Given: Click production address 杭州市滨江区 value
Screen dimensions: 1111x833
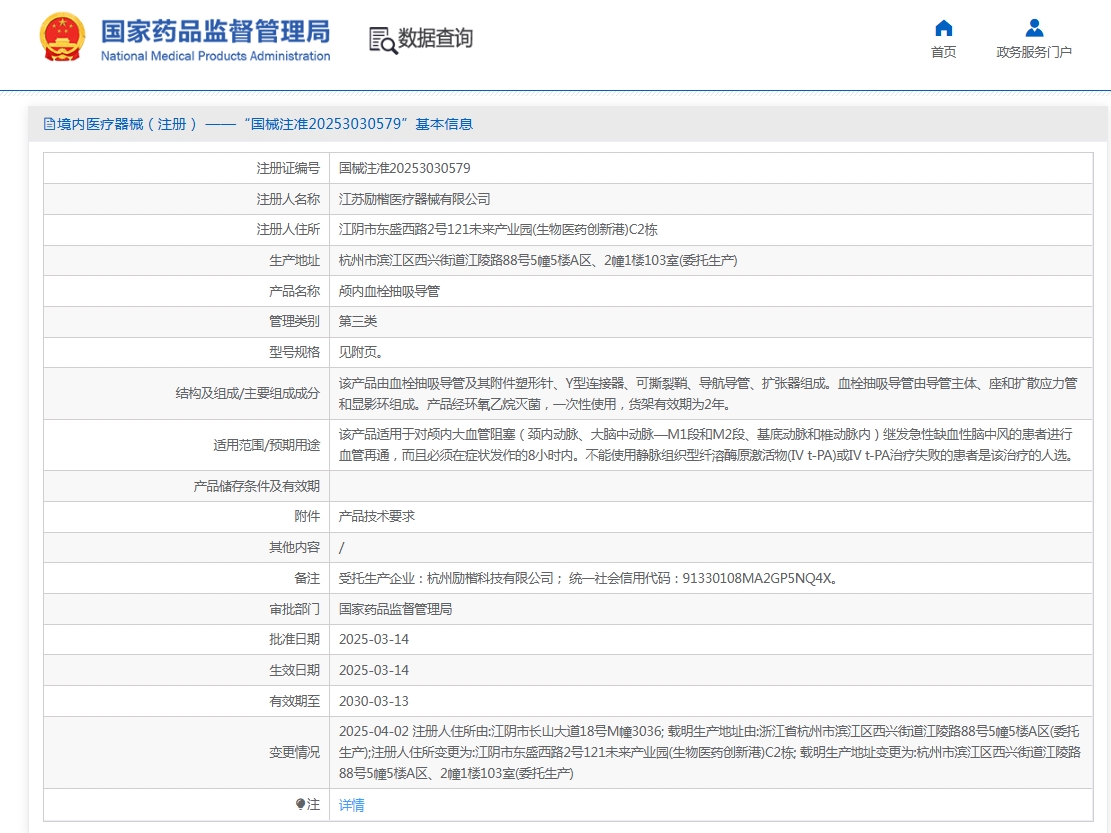Looking at the screenshot, I should 538,261.
